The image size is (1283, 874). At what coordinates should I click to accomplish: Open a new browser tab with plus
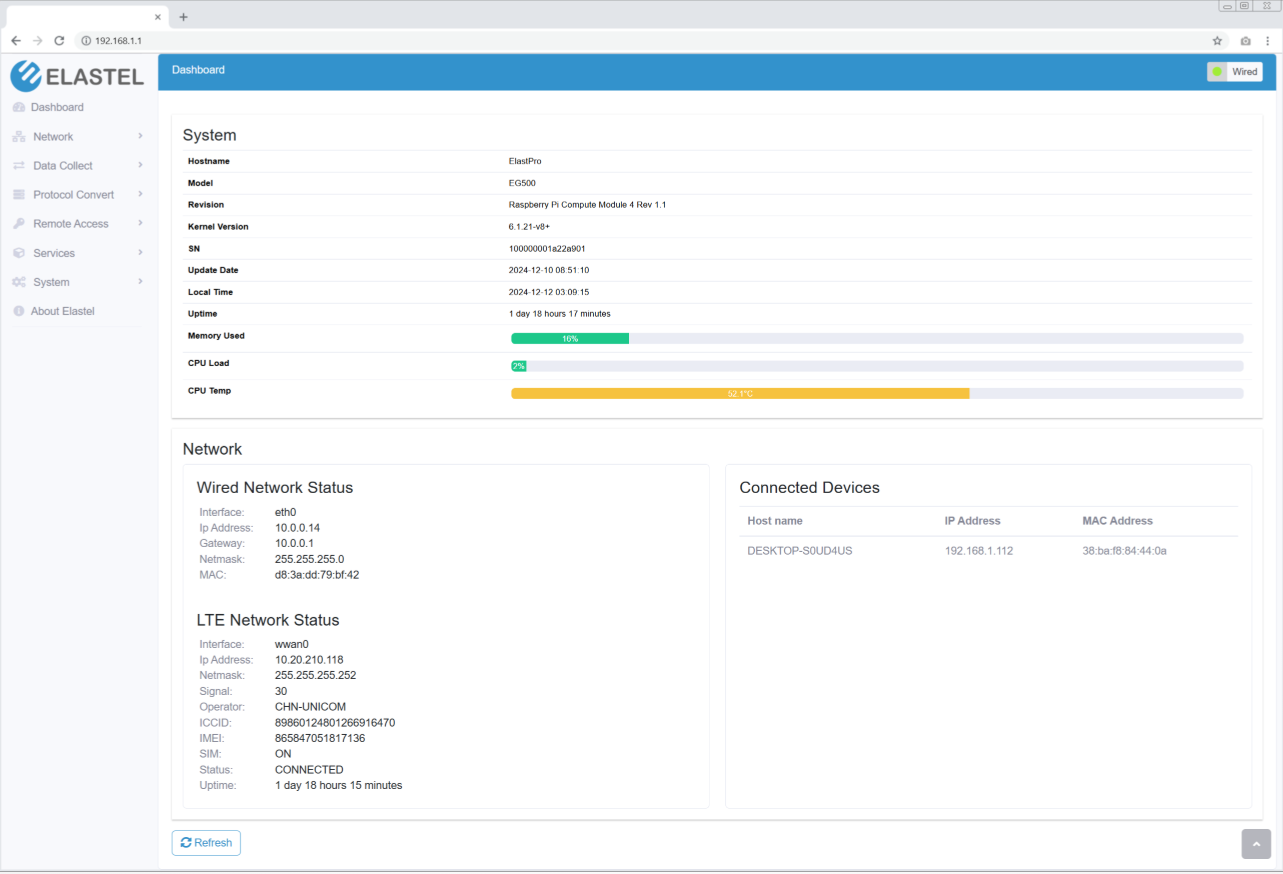[x=183, y=17]
